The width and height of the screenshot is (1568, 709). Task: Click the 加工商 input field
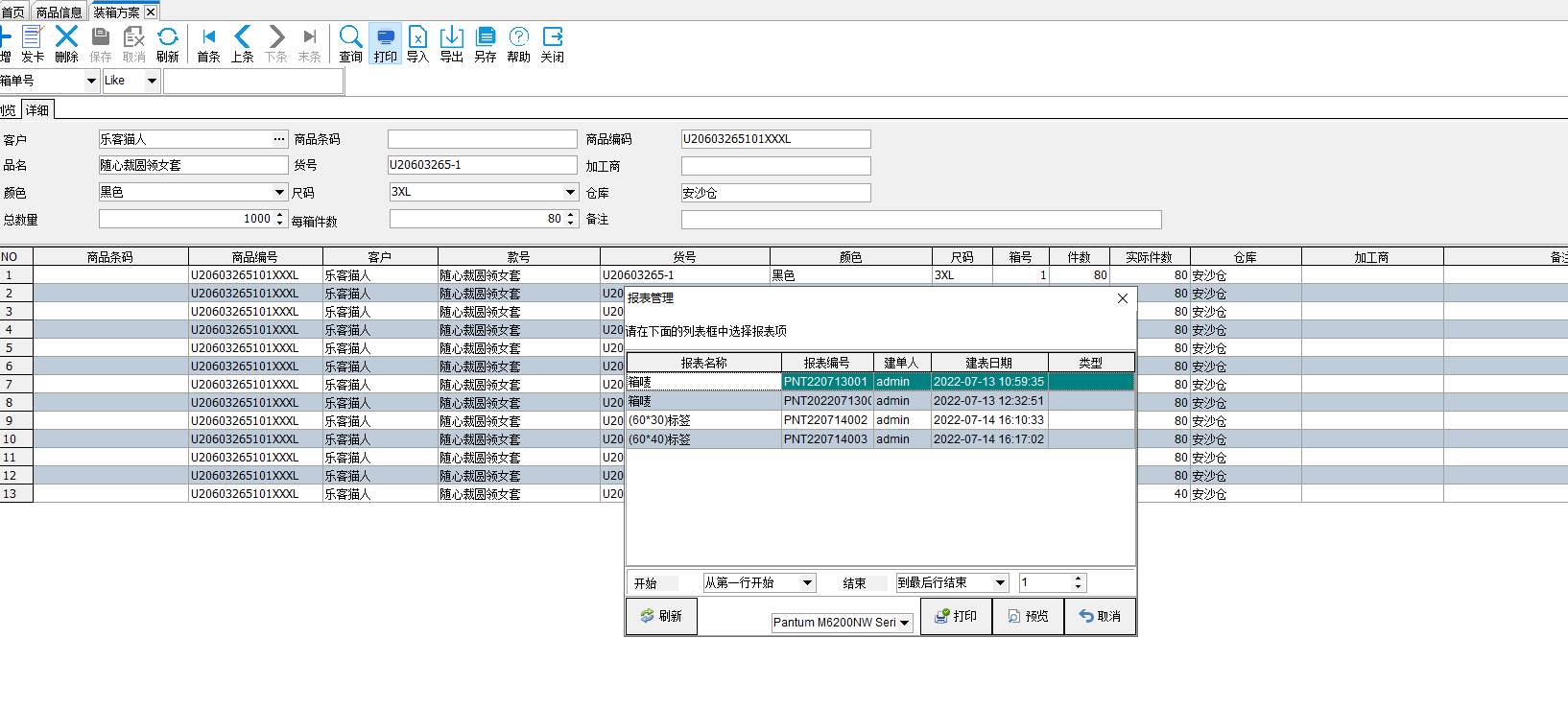776,166
